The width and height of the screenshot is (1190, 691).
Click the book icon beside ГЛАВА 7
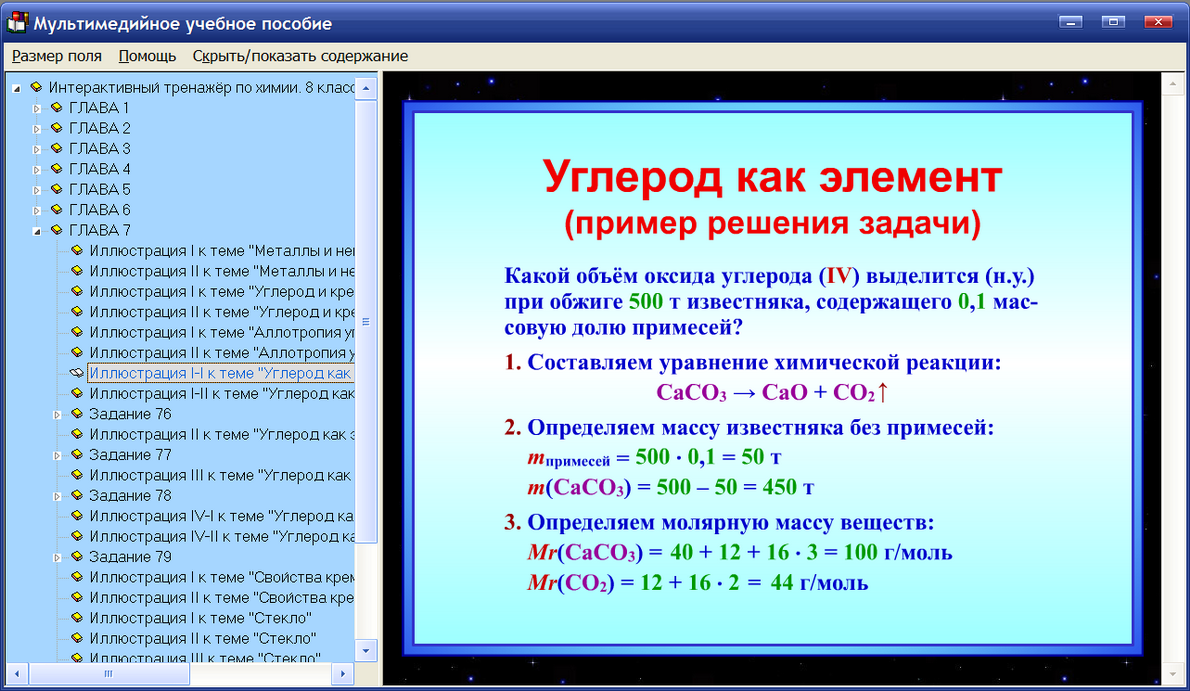point(57,229)
